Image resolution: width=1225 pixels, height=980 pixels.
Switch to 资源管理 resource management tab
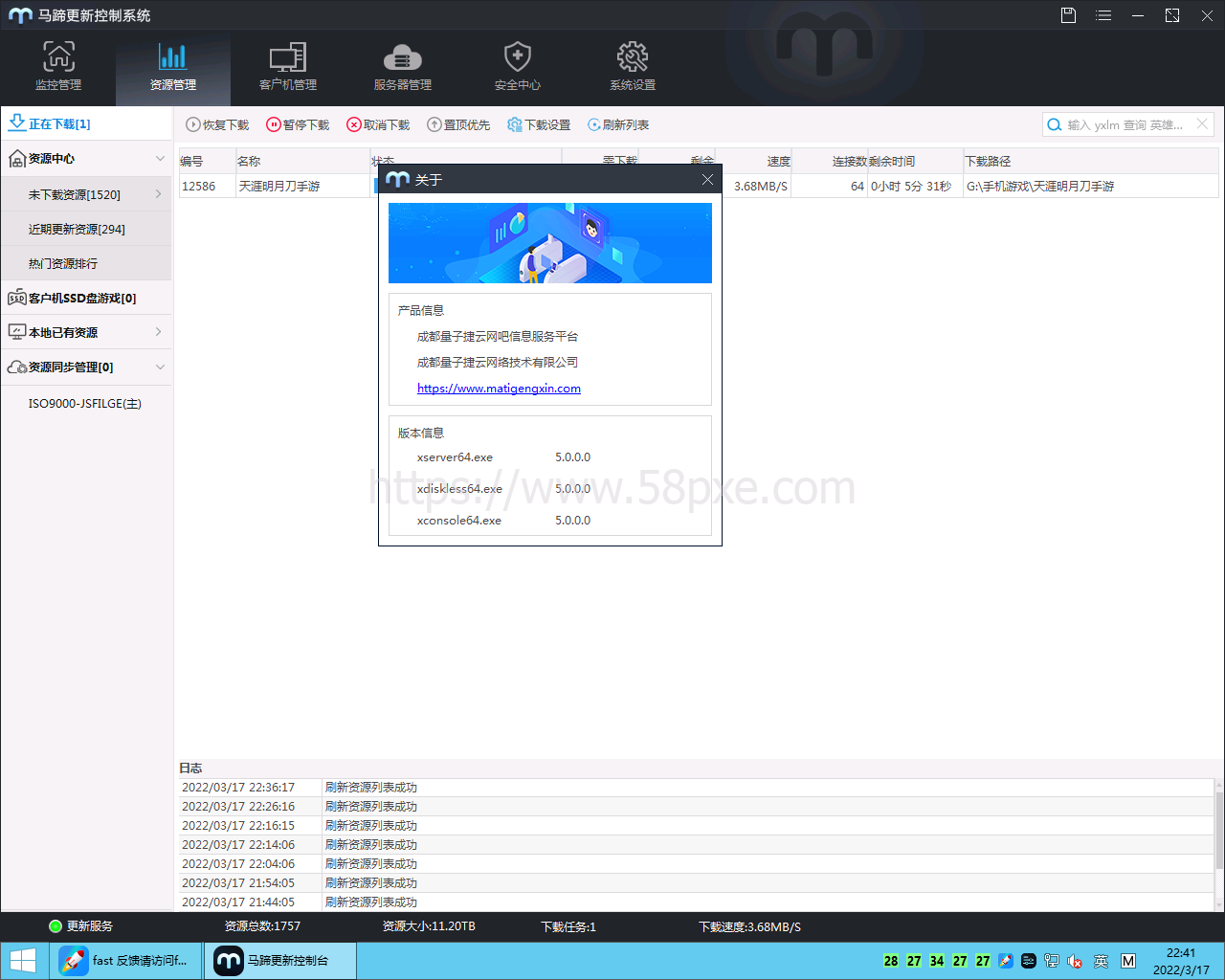pyautogui.click(x=173, y=67)
